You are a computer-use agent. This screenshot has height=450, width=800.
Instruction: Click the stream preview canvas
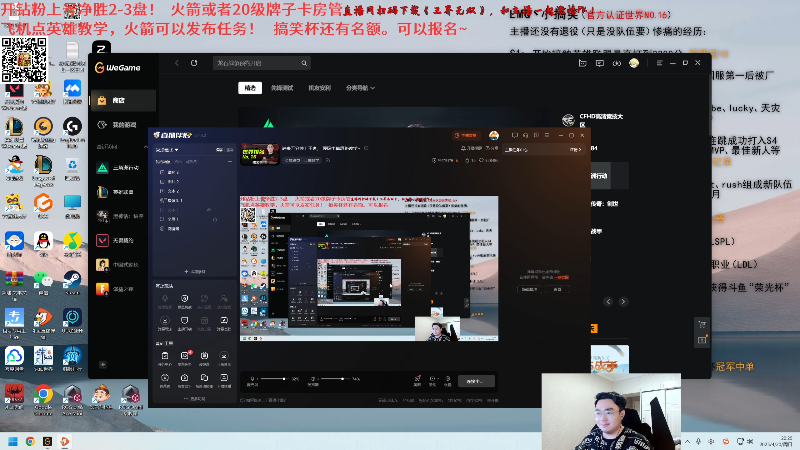pos(369,268)
